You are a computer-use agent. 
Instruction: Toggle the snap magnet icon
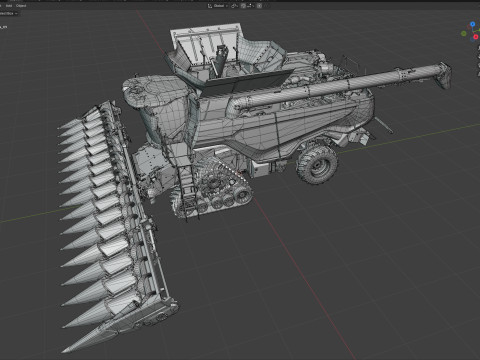pos(243,6)
